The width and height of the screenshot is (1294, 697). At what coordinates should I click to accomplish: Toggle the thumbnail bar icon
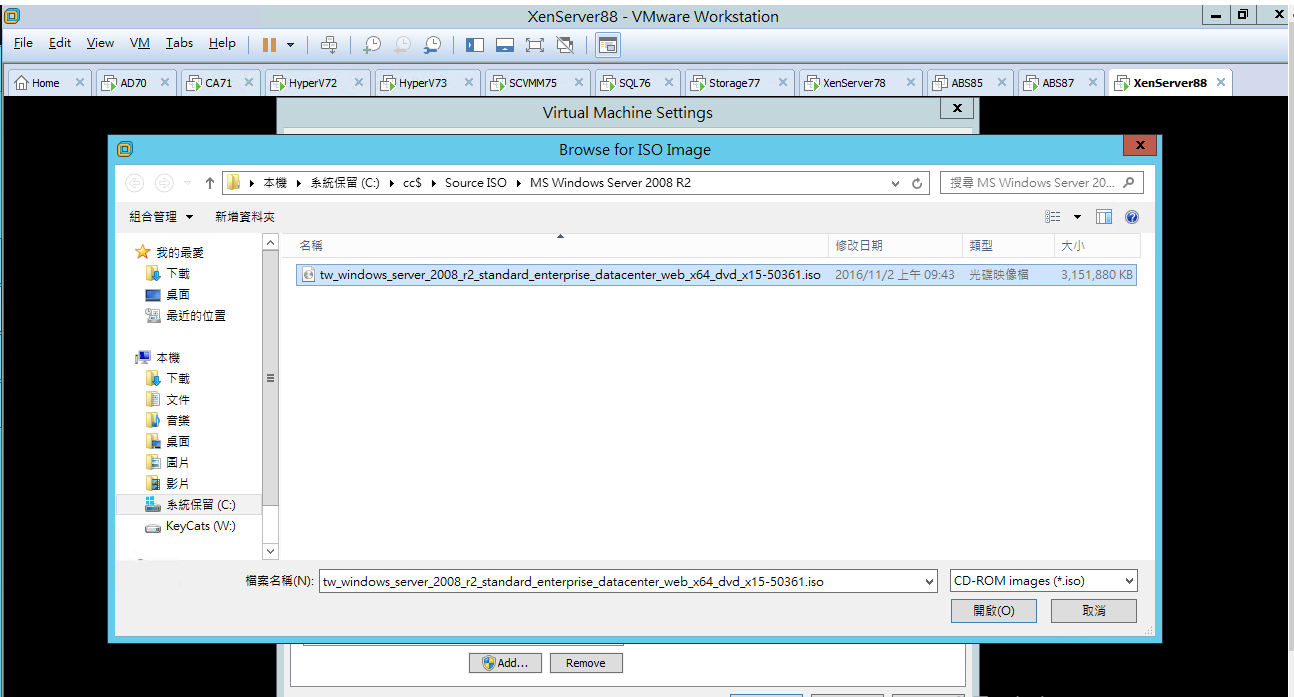[x=505, y=45]
